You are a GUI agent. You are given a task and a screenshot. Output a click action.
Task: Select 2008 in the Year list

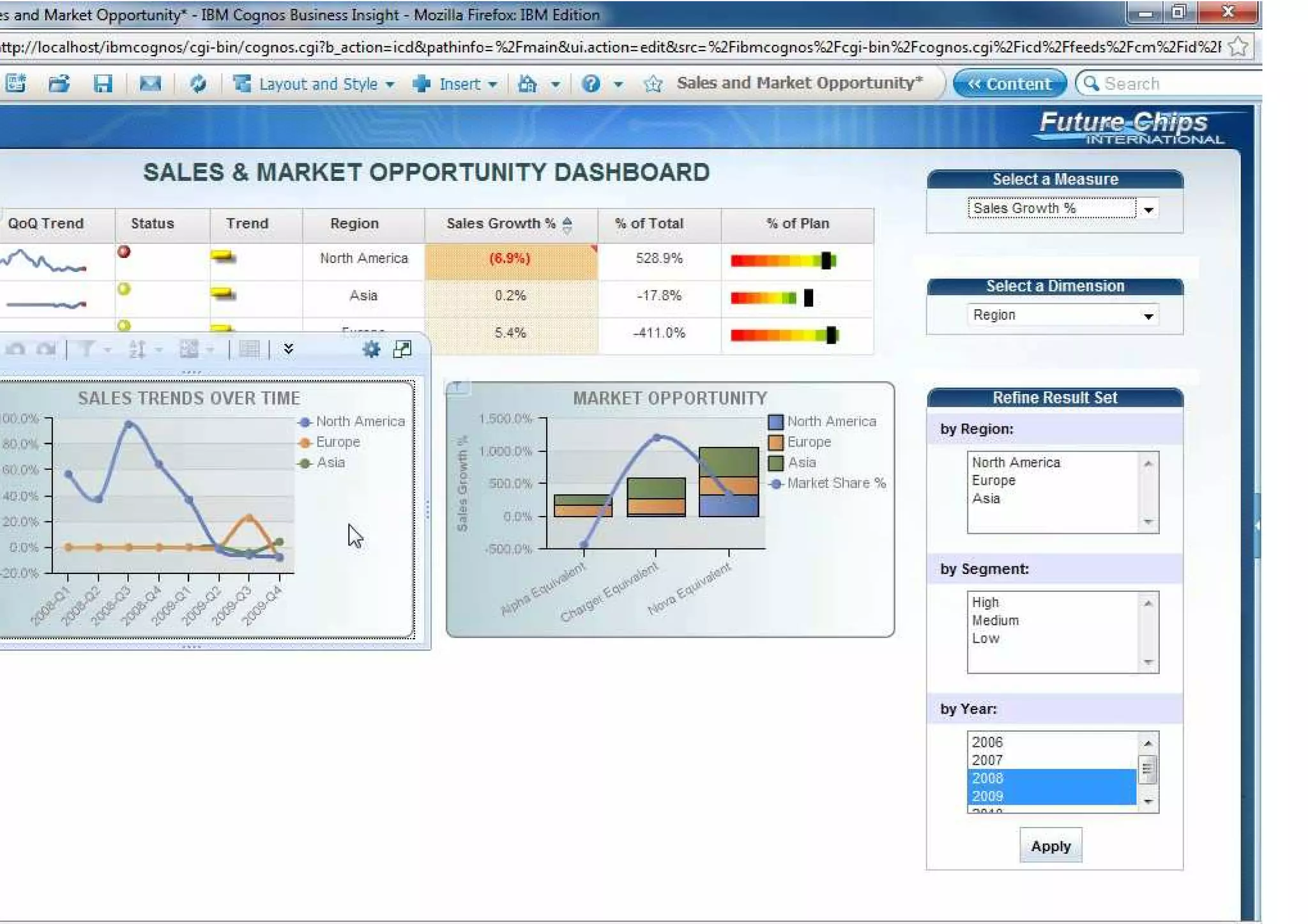tap(987, 778)
